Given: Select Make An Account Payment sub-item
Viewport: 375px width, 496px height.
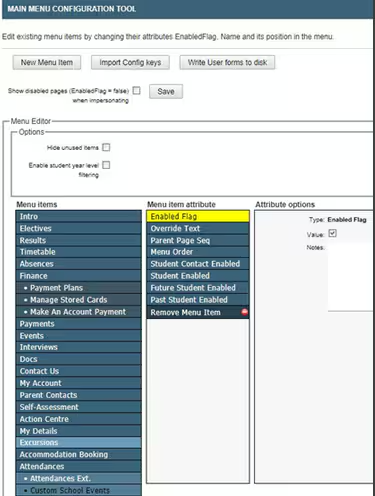Looking at the screenshot, I should point(79,312).
